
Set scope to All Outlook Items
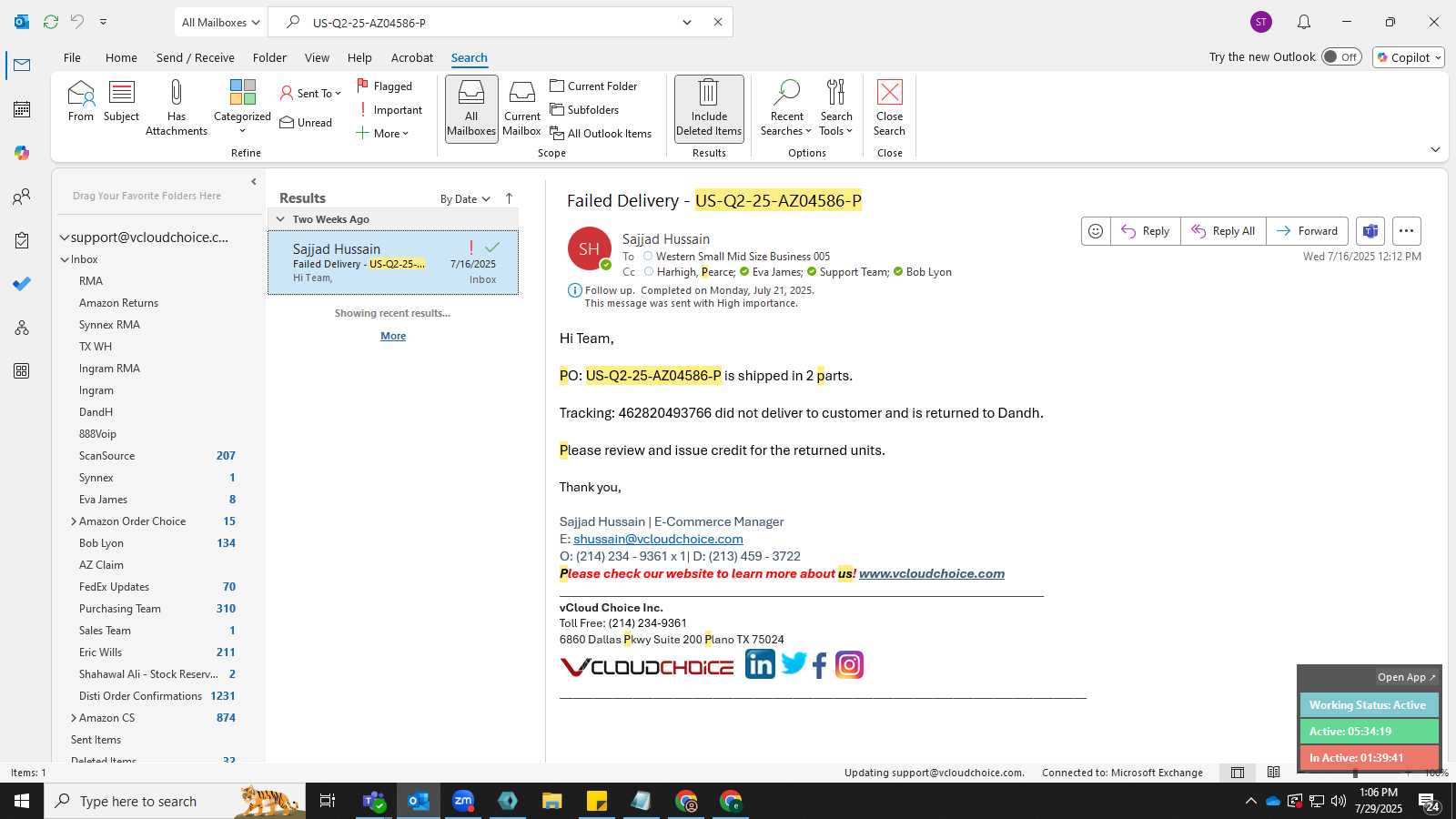pos(601,134)
